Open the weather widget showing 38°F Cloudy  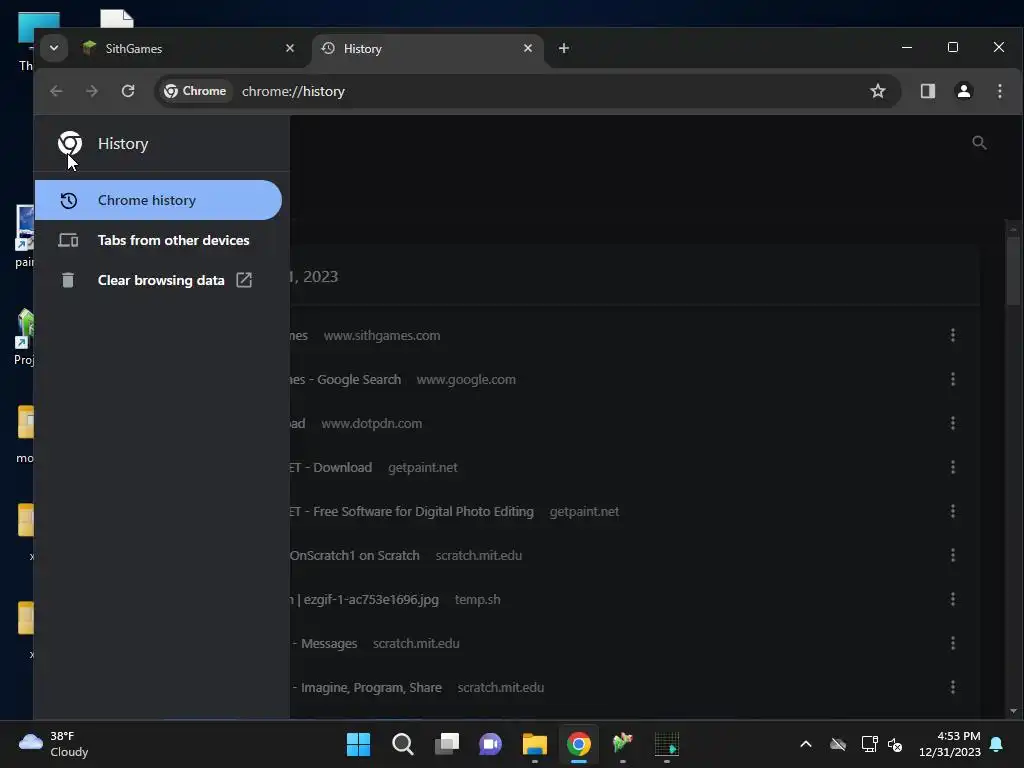pos(54,744)
